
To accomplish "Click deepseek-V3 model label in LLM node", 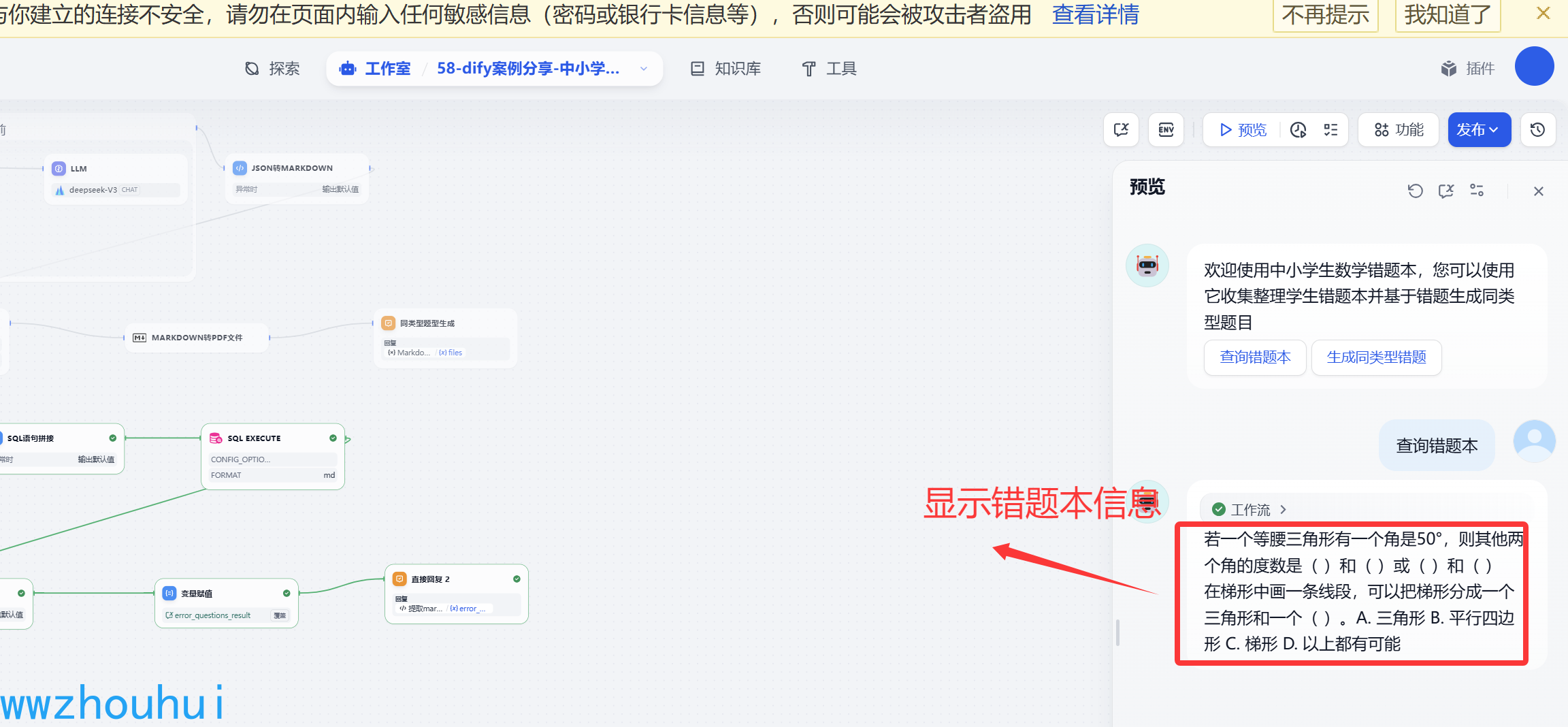I will (93, 190).
